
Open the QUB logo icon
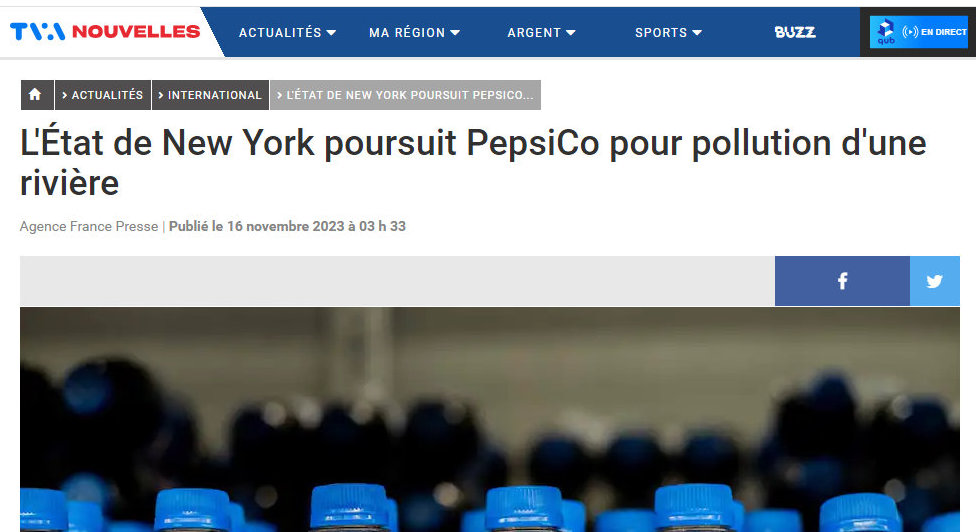(x=886, y=32)
